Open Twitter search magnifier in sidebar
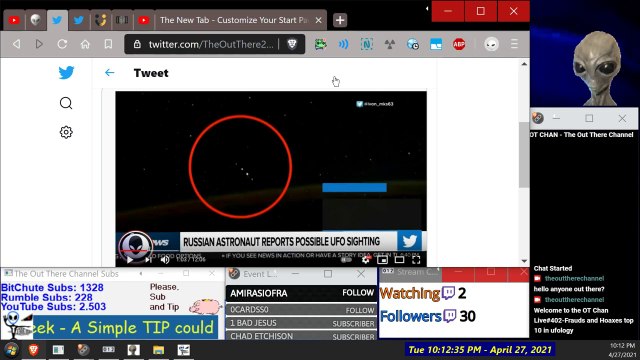The width and height of the screenshot is (640, 360). pos(66,103)
